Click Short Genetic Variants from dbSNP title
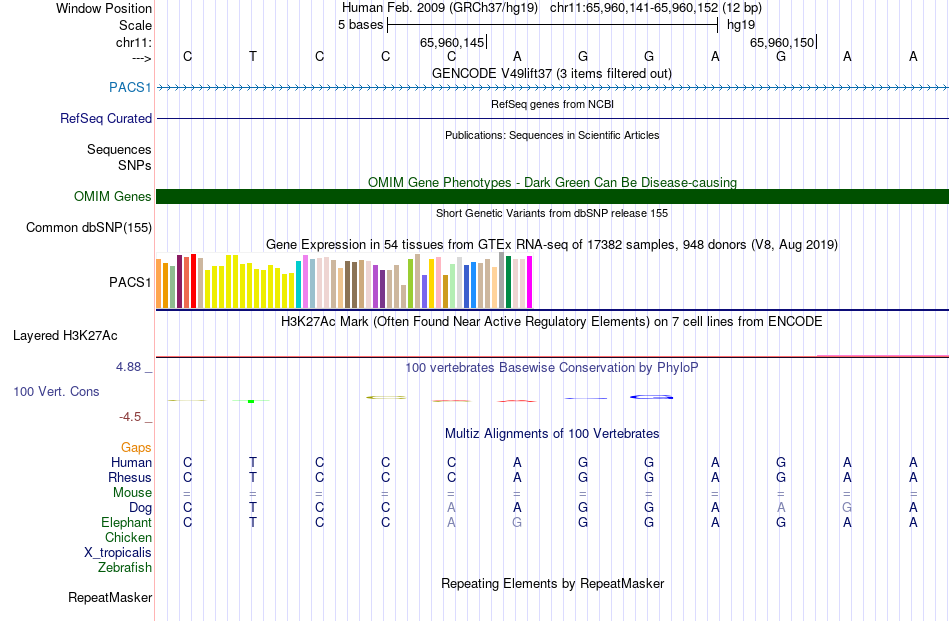 click(x=552, y=213)
